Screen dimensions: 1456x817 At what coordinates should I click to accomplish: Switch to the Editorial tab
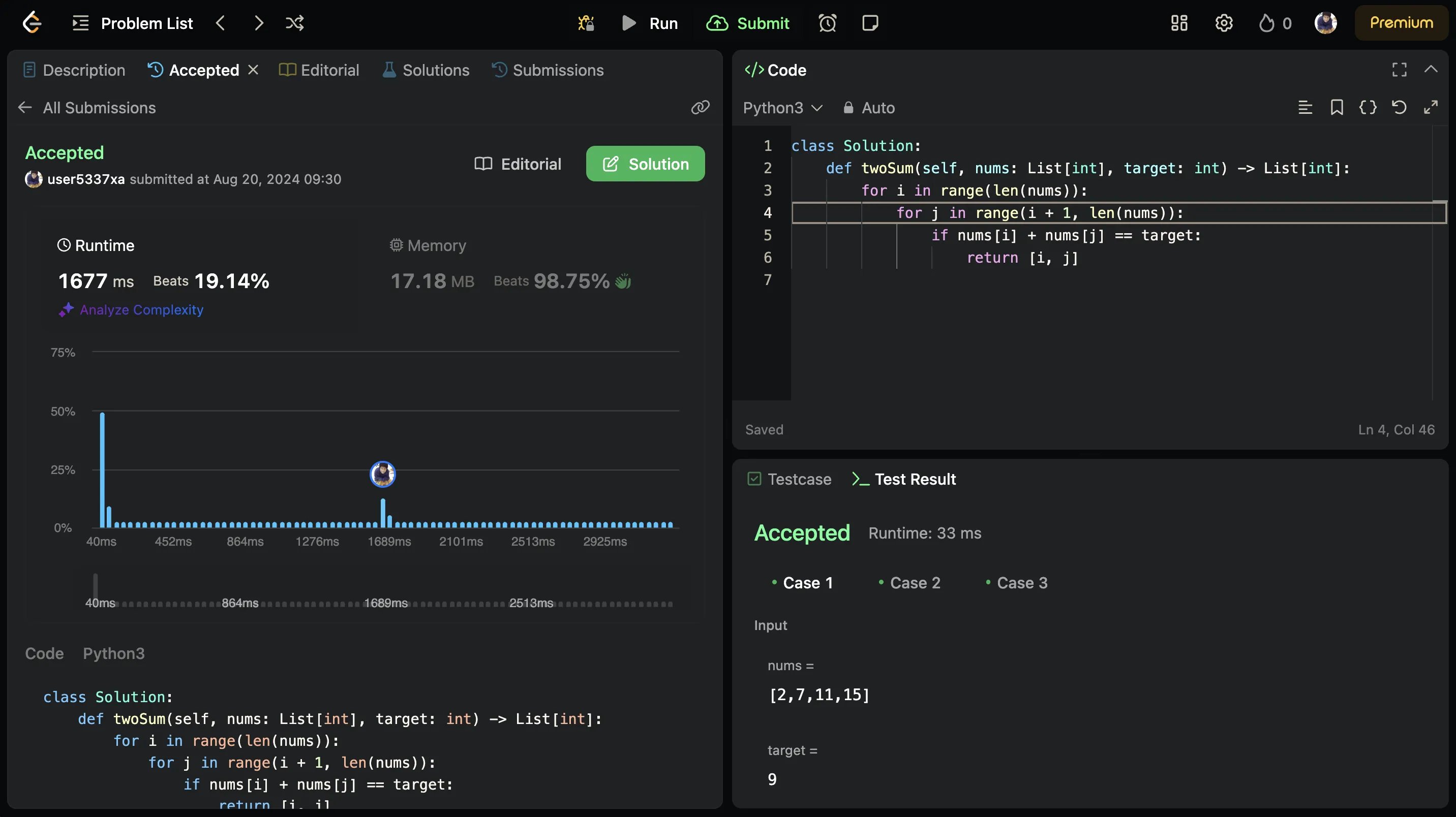(x=319, y=70)
